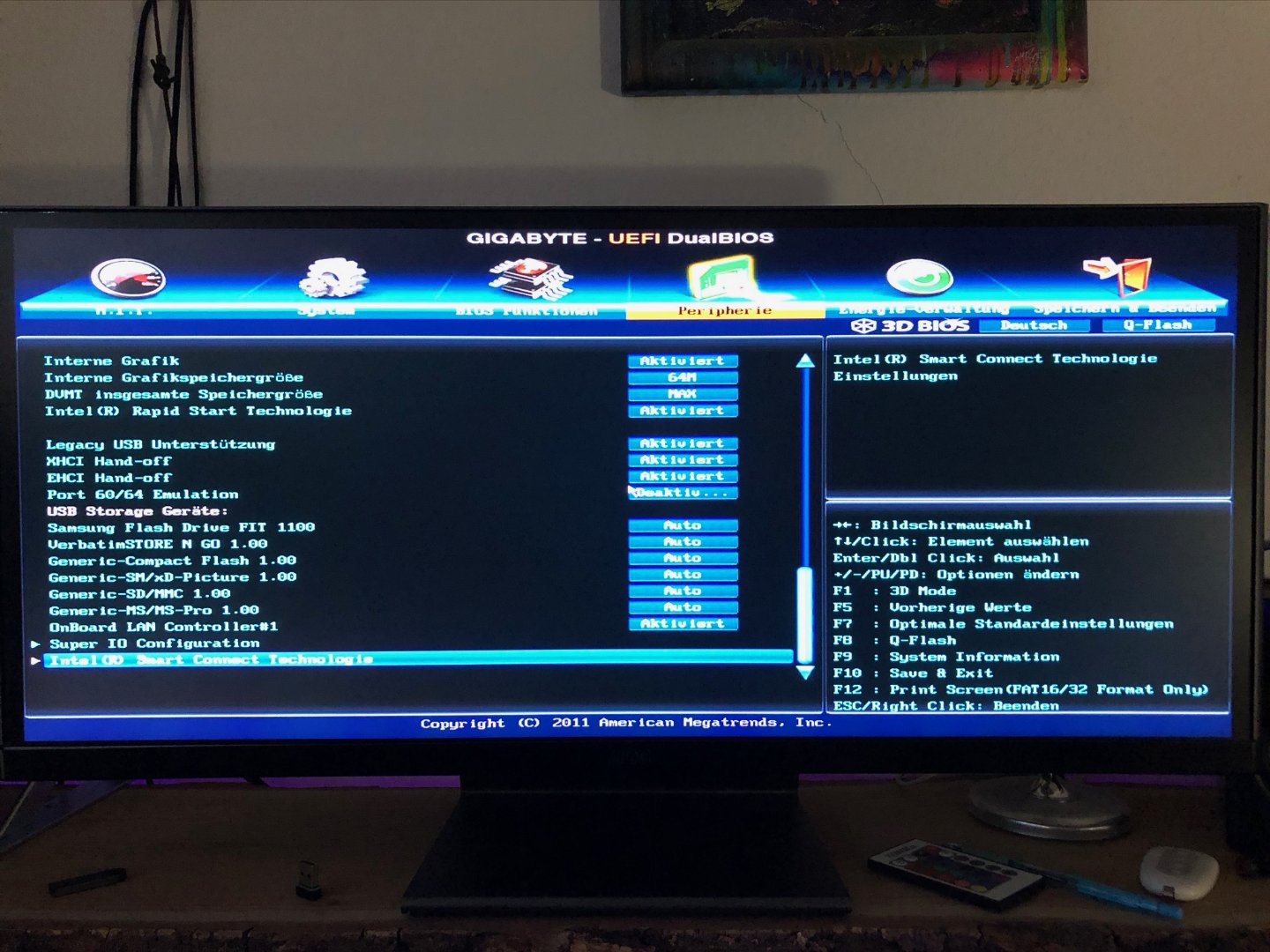The height and width of the screenshot is (952, 1270).
Task: Enable Port 60/64 Emulation value
Action: [x=683, y=494]
